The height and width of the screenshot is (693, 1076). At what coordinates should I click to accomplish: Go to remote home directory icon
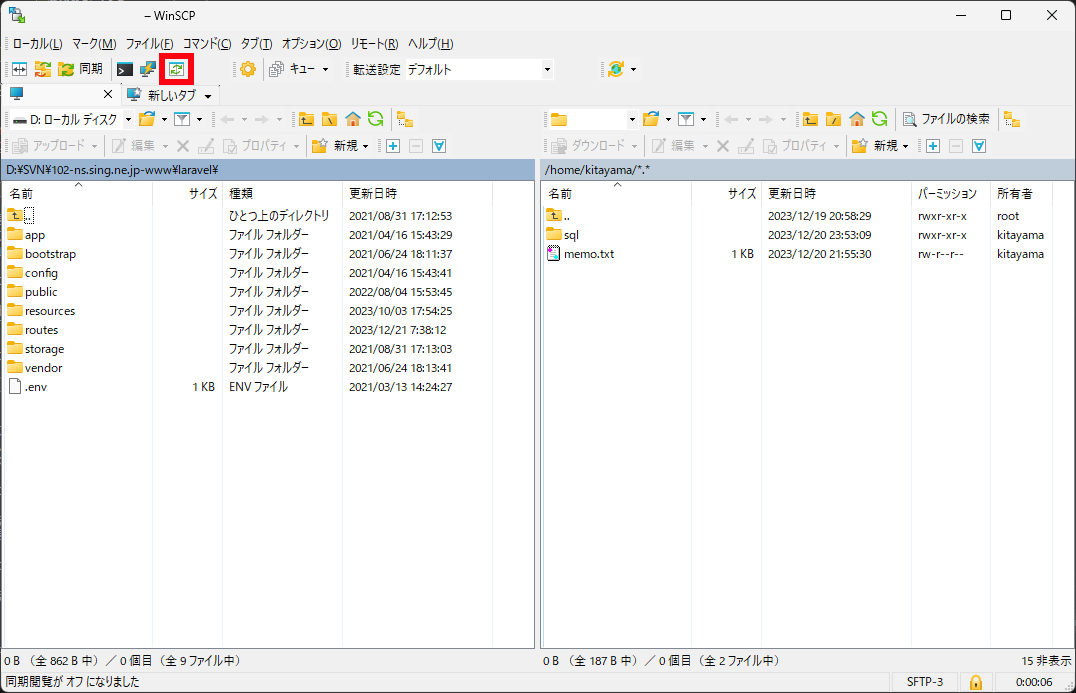click(856, 119)
